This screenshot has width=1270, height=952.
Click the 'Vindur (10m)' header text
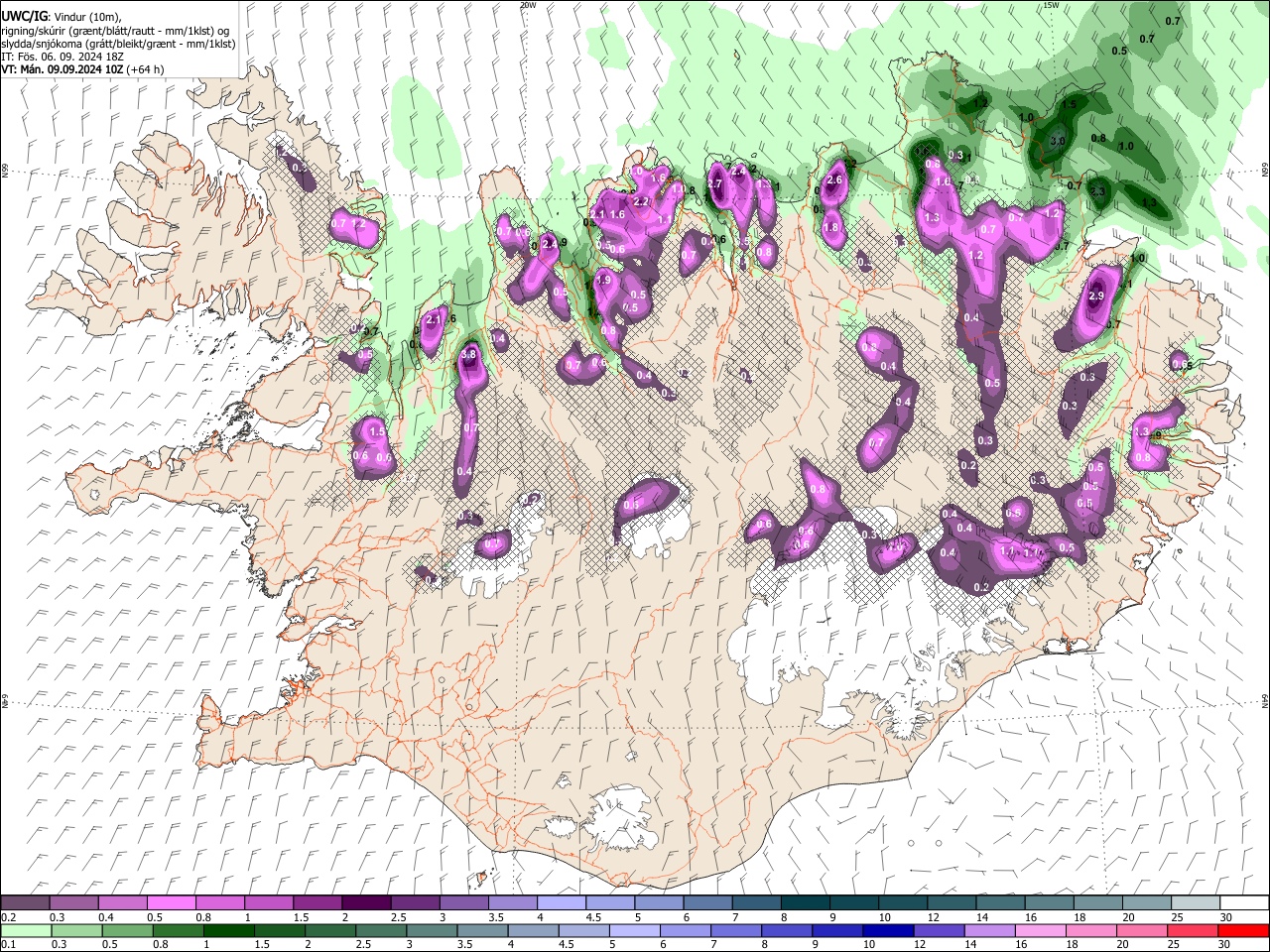(85, 16)
